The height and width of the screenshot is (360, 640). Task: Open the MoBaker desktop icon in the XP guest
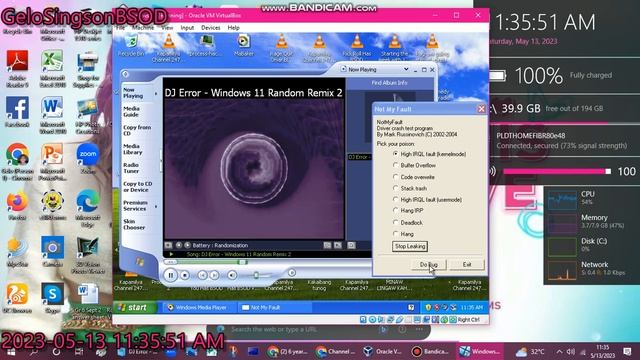coord(244,45)
